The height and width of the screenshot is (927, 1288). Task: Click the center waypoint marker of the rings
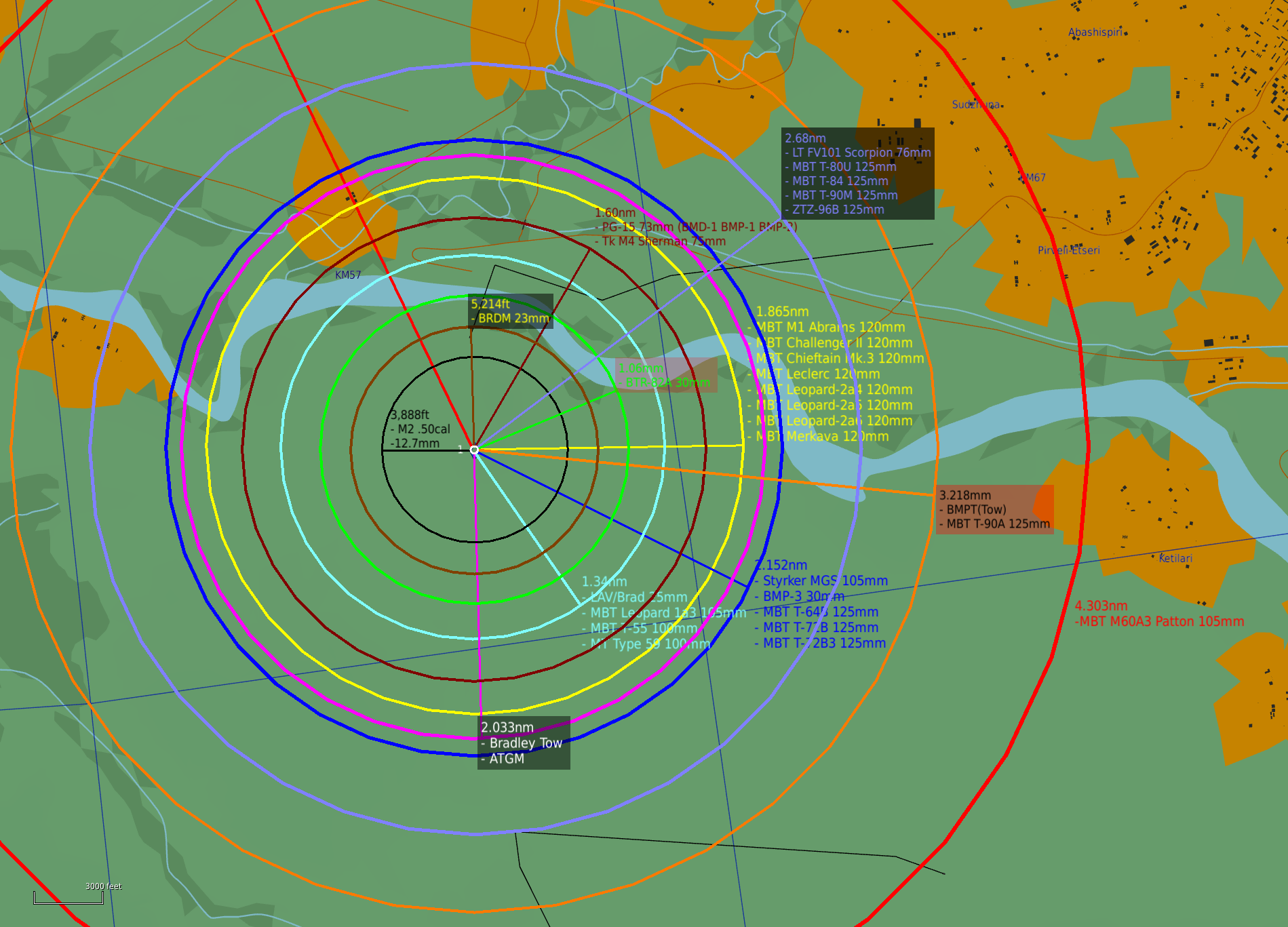coord(474,450)
